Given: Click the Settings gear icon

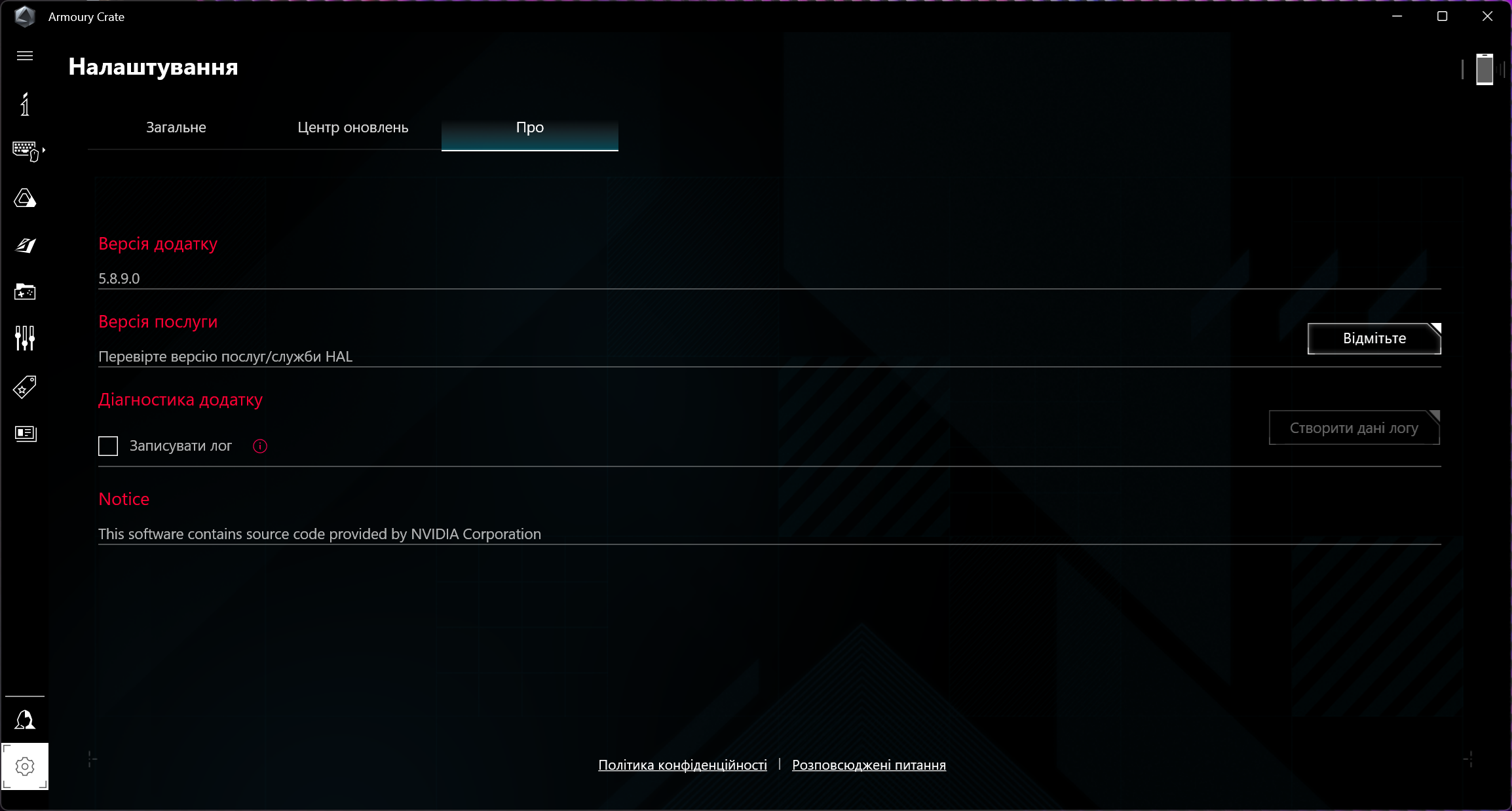Looking at the screenshot, I should coord(25,766).
